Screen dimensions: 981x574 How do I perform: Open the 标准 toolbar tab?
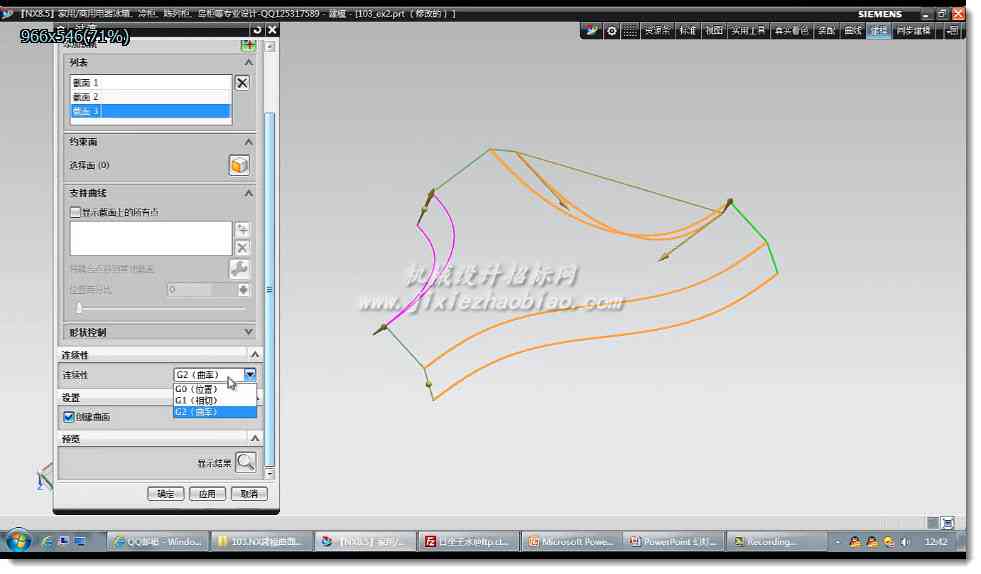coord(688,31)
